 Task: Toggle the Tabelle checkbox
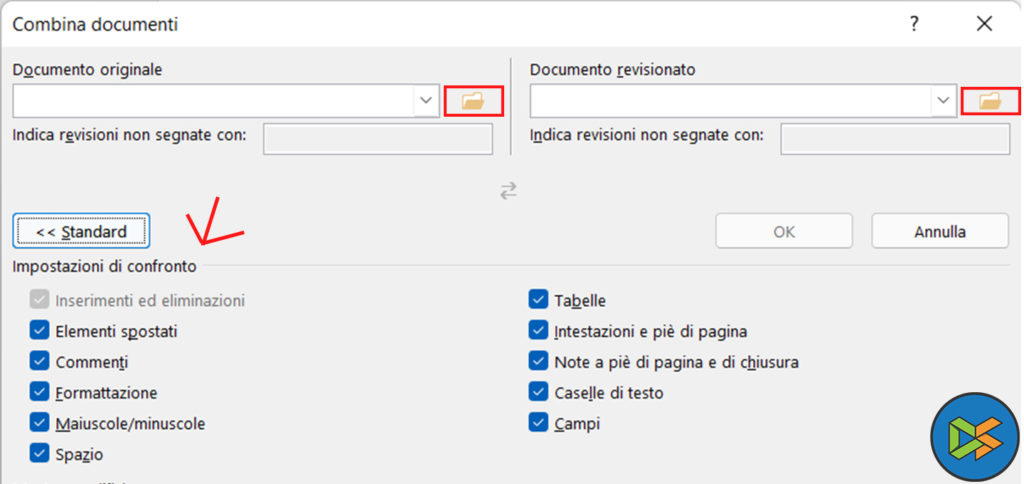(x=538, y=300)
